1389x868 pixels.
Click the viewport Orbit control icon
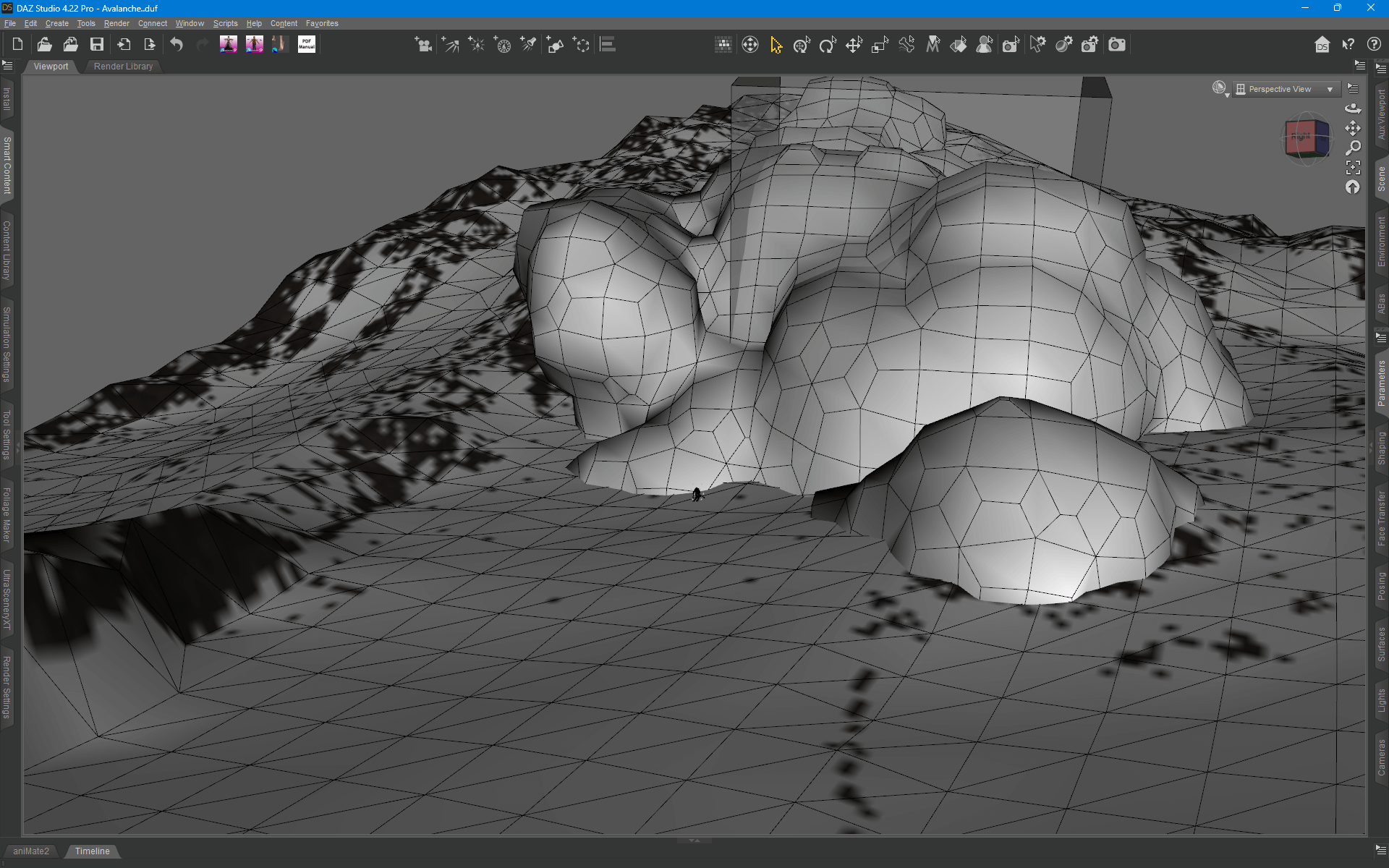pyautogui.click(x=1353, y=108)
